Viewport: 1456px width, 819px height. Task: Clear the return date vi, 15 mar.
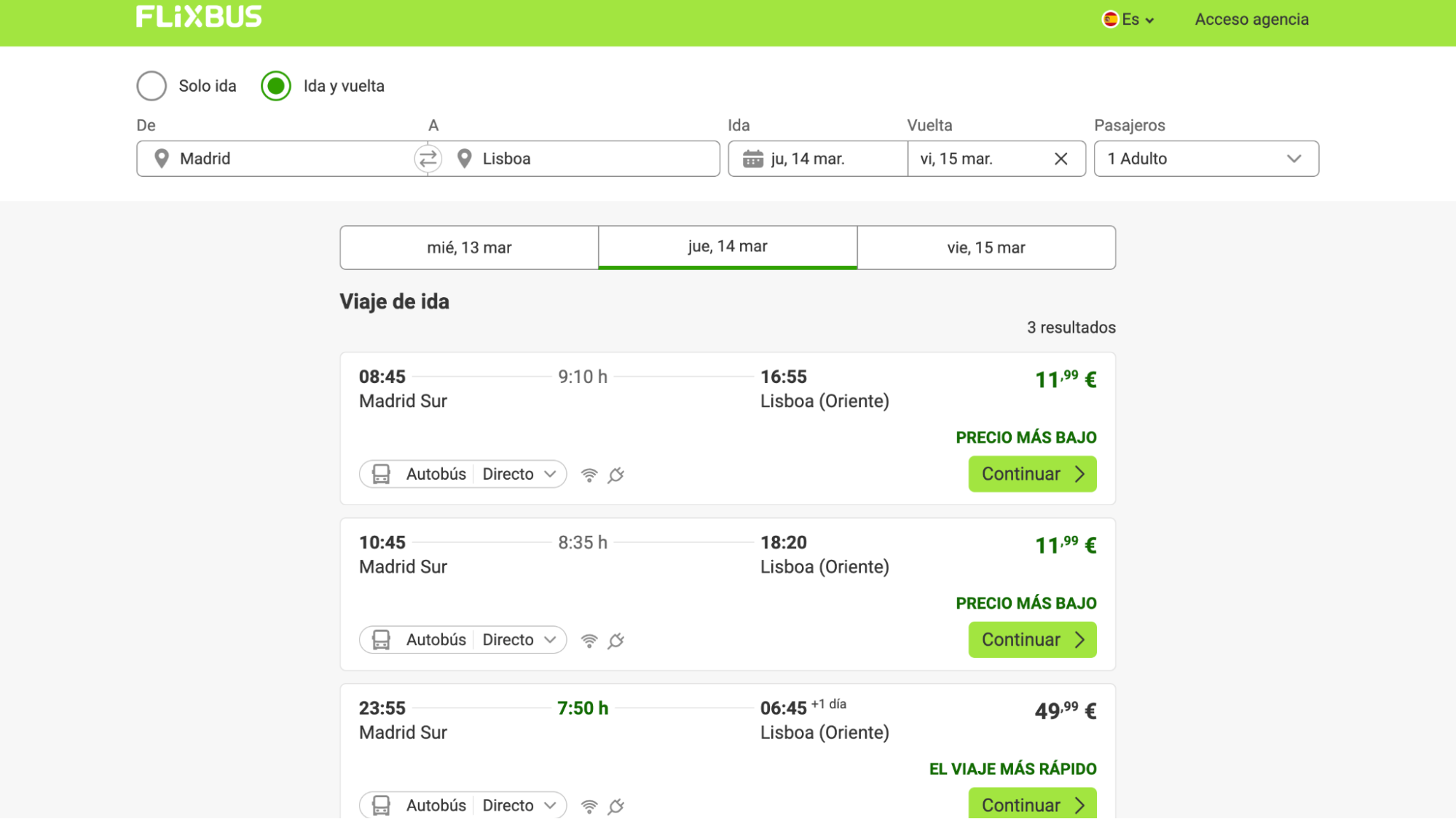(x=1060, y=159)
